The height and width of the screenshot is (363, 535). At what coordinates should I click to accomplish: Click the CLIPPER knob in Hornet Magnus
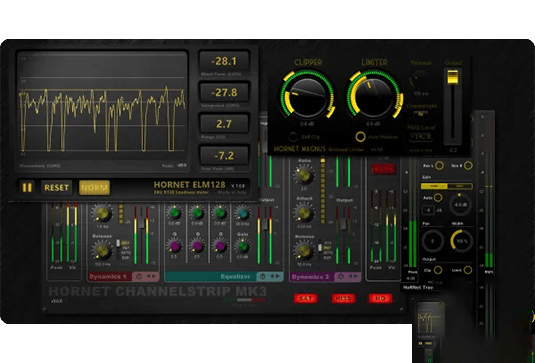pyautogui.click(x=307, y=97)
